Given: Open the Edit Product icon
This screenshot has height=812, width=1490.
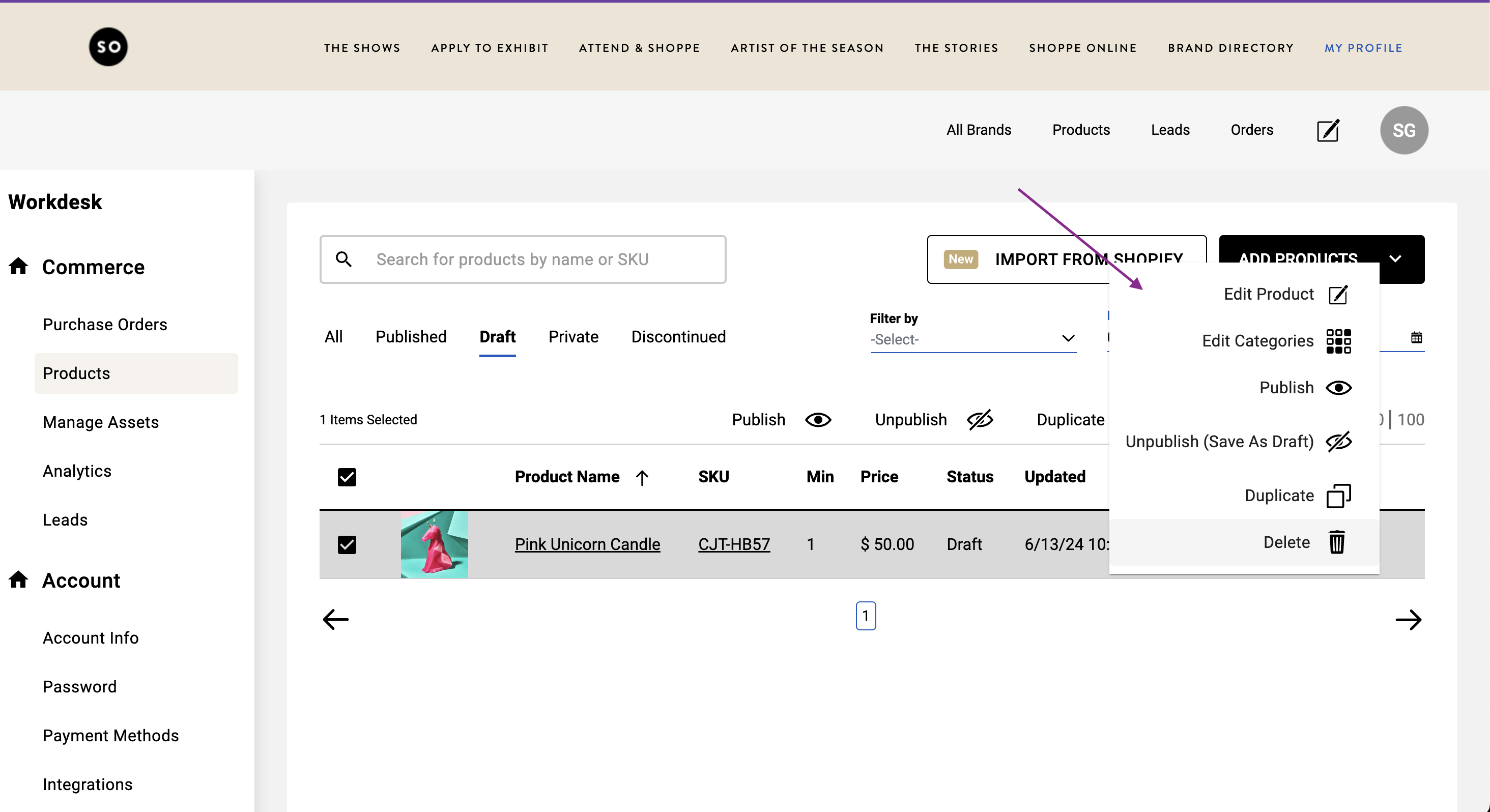Looking at the screenshot, I should coord(1339,294).
